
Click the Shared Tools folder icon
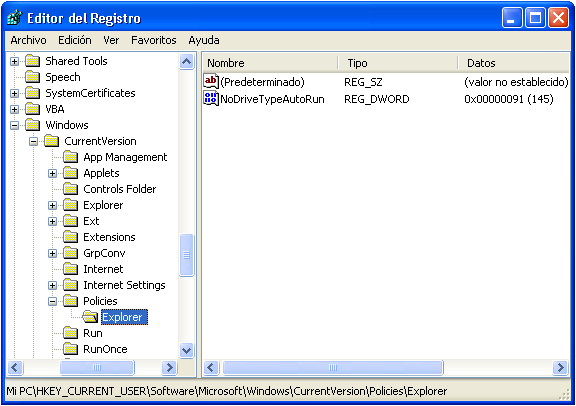pyautogui.click(x=33, y=61)
